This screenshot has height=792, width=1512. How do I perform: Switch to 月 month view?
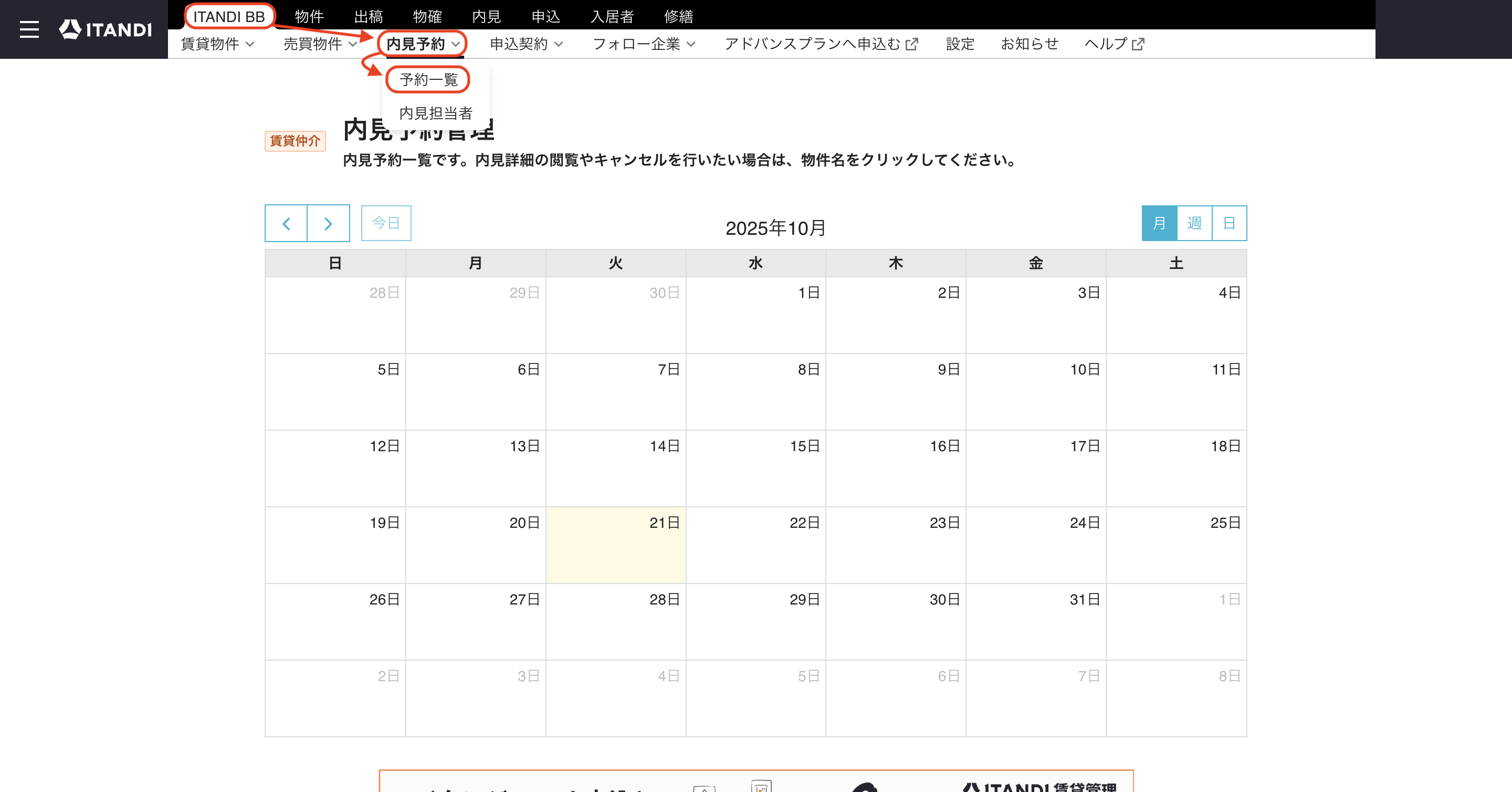[x=1159, y=223]
